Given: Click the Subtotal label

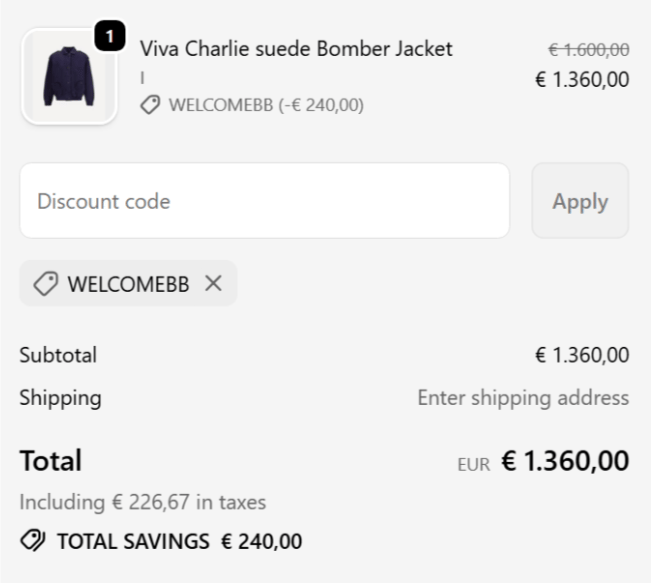Looking at the screenshot, I should click(58, 355).
